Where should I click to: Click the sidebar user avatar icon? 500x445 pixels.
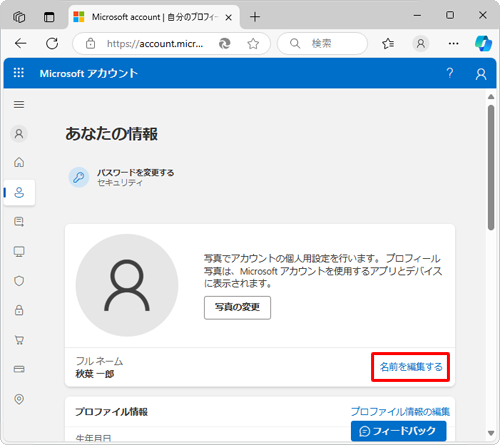19,134
